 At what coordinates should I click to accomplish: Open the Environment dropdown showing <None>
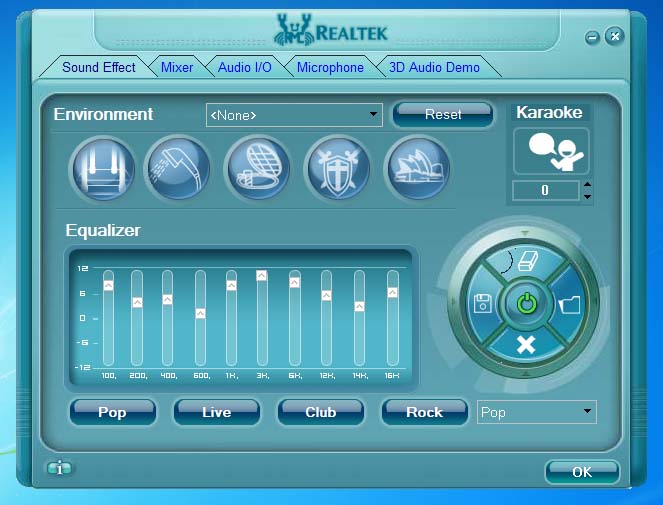point(294,115)
